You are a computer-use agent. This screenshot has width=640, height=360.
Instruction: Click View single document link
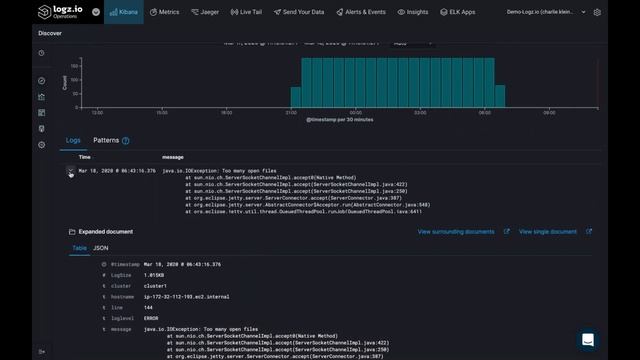click(548, 232)
